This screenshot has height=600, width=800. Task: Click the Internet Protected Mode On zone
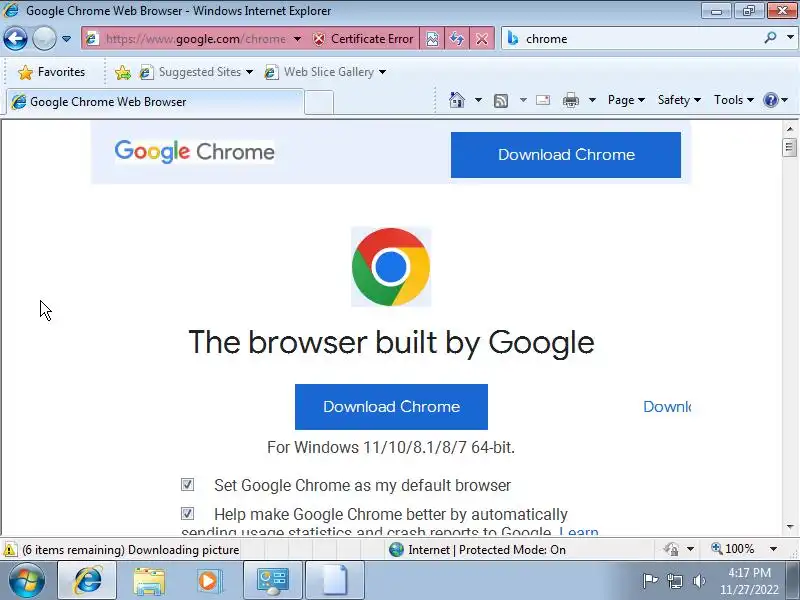pyautogui.click(x=477, y=549)
